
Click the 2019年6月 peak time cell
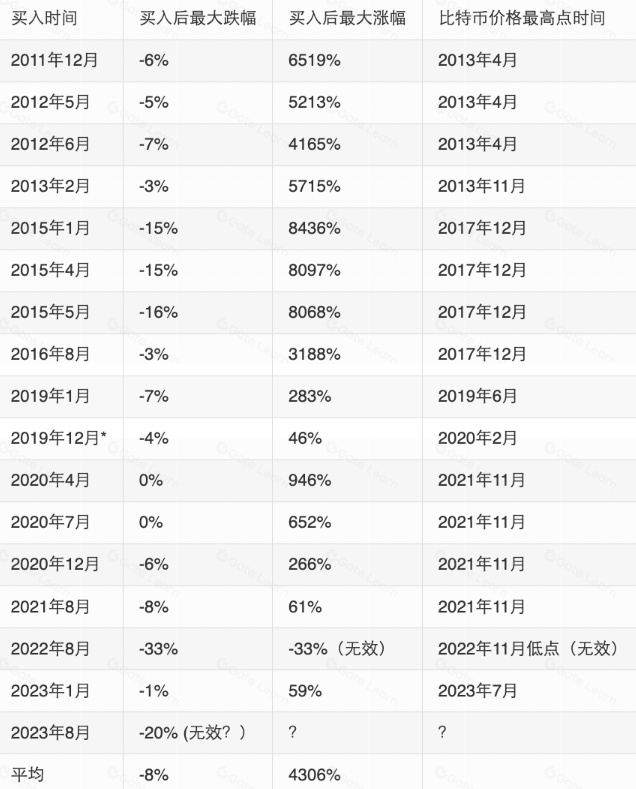(478, 396)
